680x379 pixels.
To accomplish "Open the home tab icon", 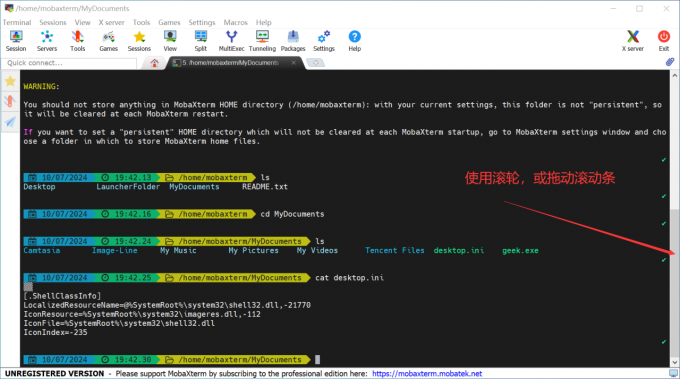I will [154, 63].
